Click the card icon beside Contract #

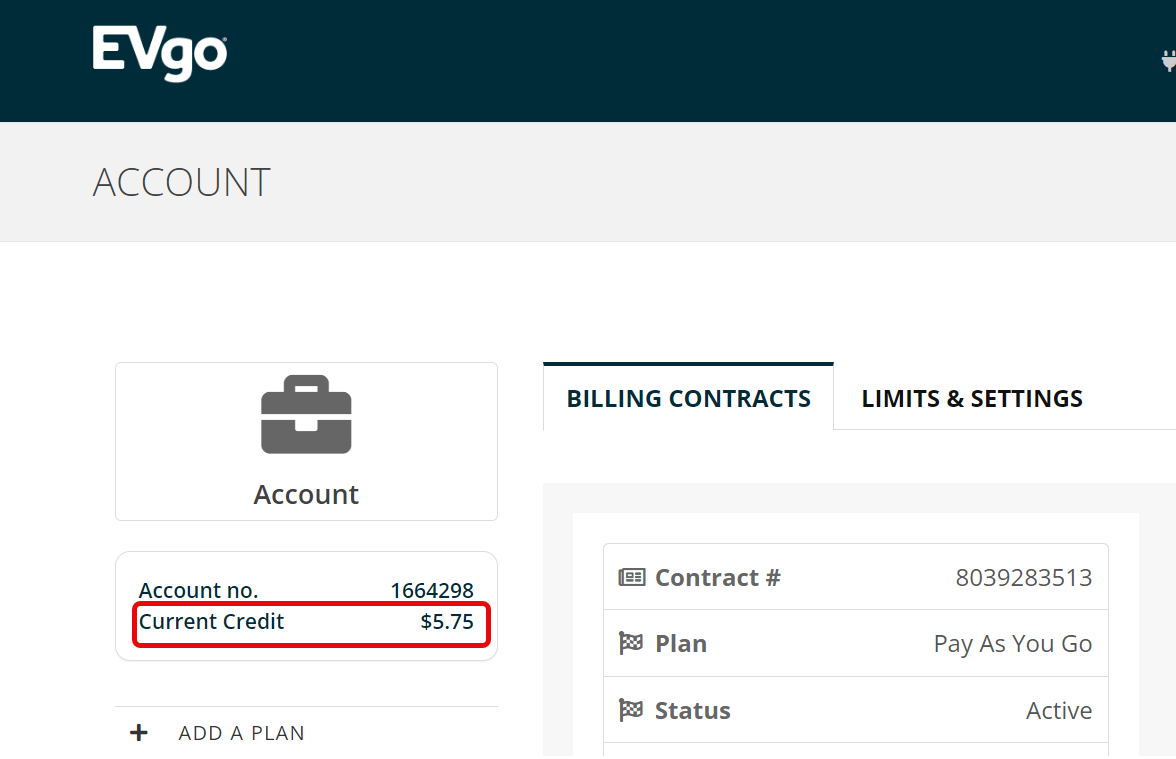pyautogui.click(x=630, y=576)
